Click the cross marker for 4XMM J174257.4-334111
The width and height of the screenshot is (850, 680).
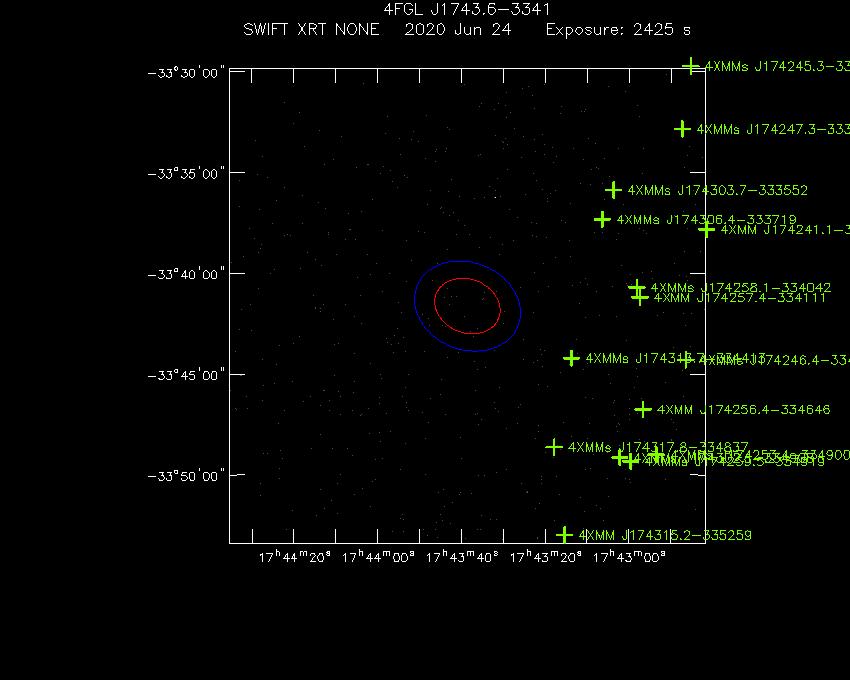[x=640, y=297]
